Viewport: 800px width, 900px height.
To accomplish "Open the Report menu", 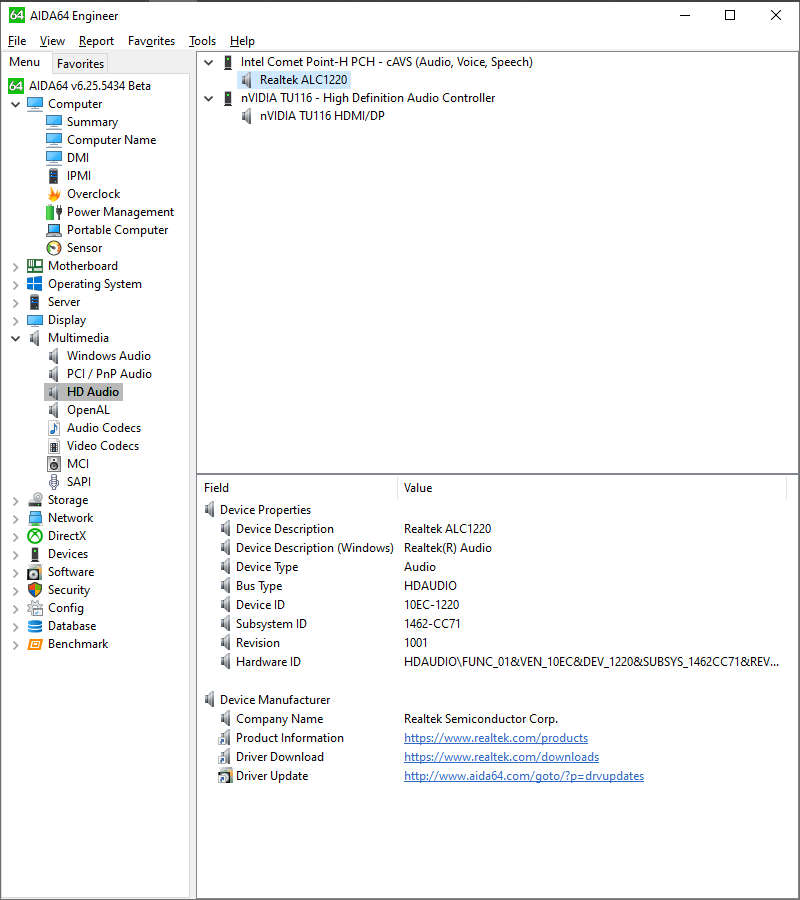I will (x=96, y=41).
